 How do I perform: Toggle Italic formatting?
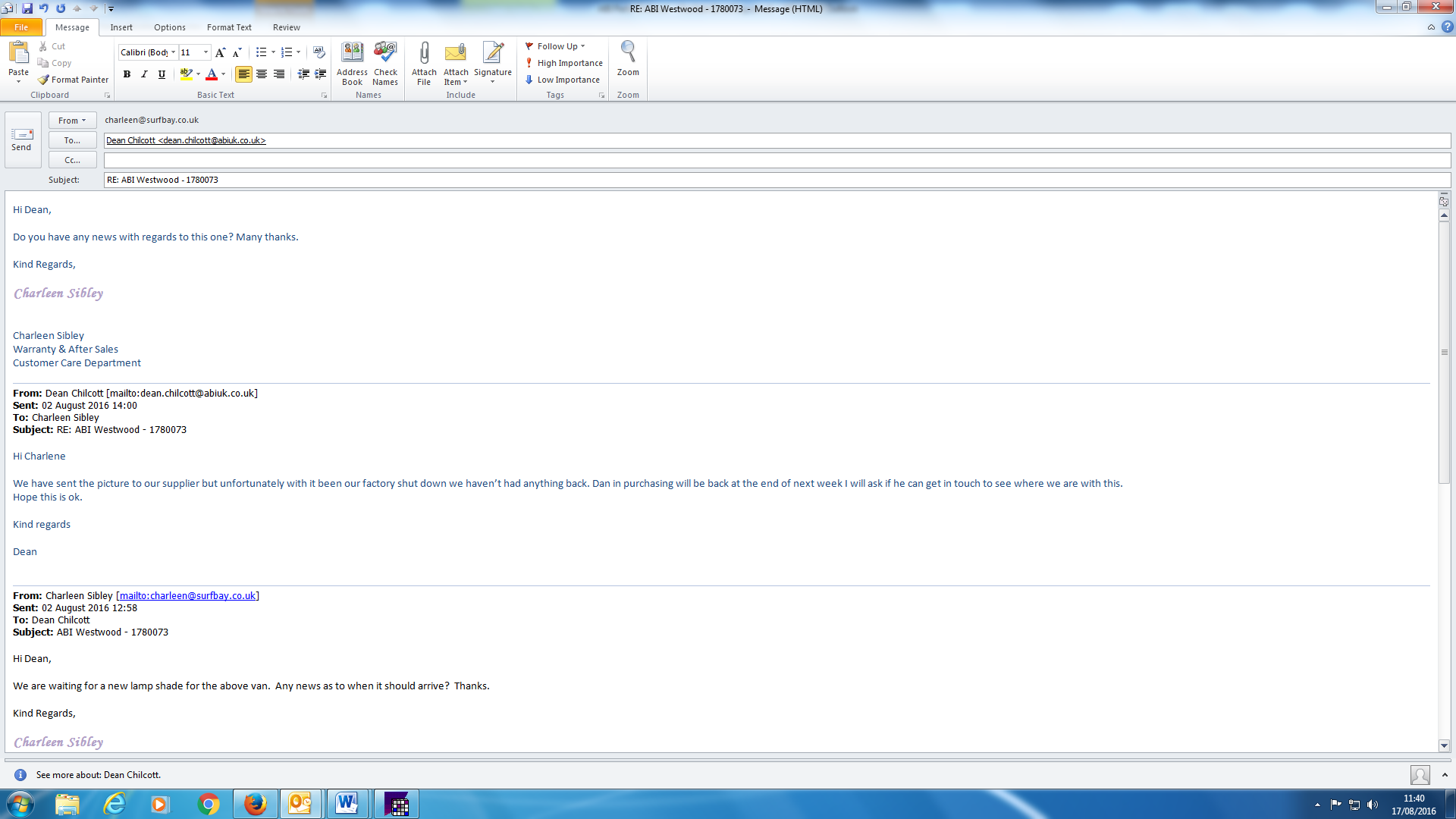pos(144,74)
